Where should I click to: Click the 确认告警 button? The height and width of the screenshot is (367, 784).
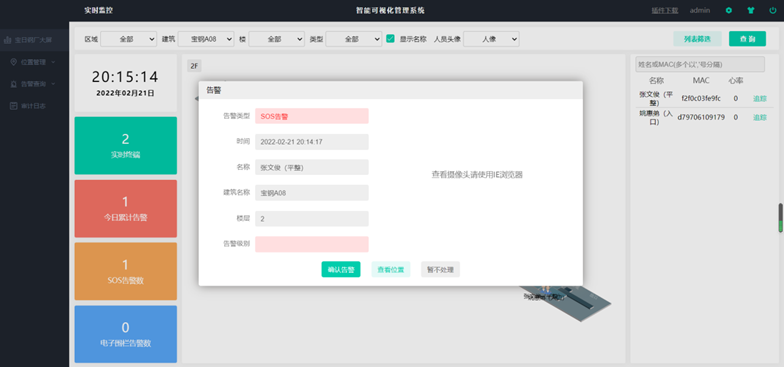pos(340,269)
